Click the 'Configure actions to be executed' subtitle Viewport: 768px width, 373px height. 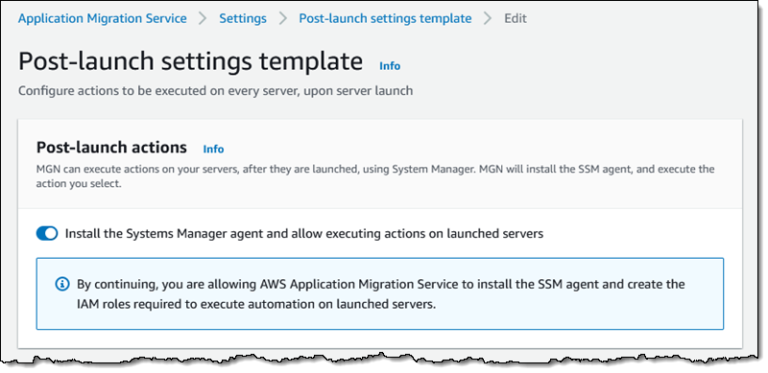tap(216, 91)
